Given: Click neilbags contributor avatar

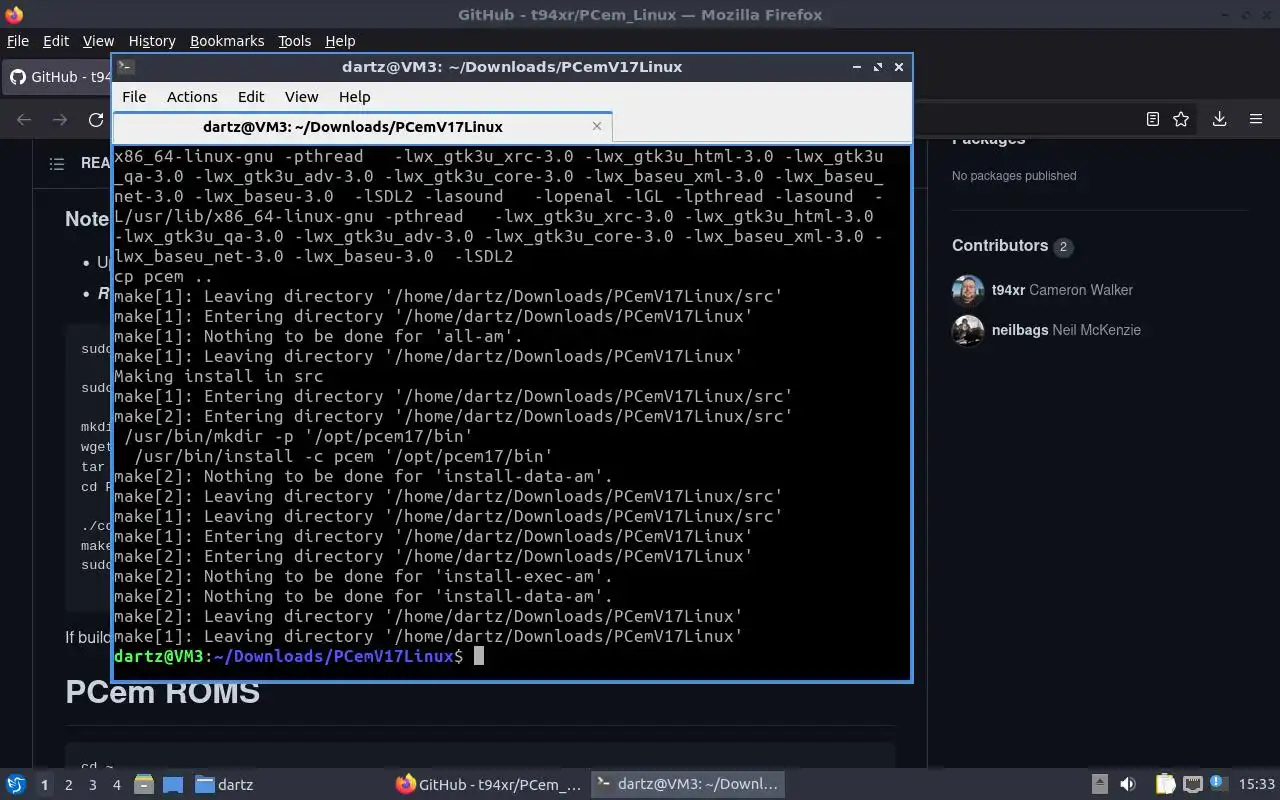Looking at the screenshot, I should click(x=968, y=330).
